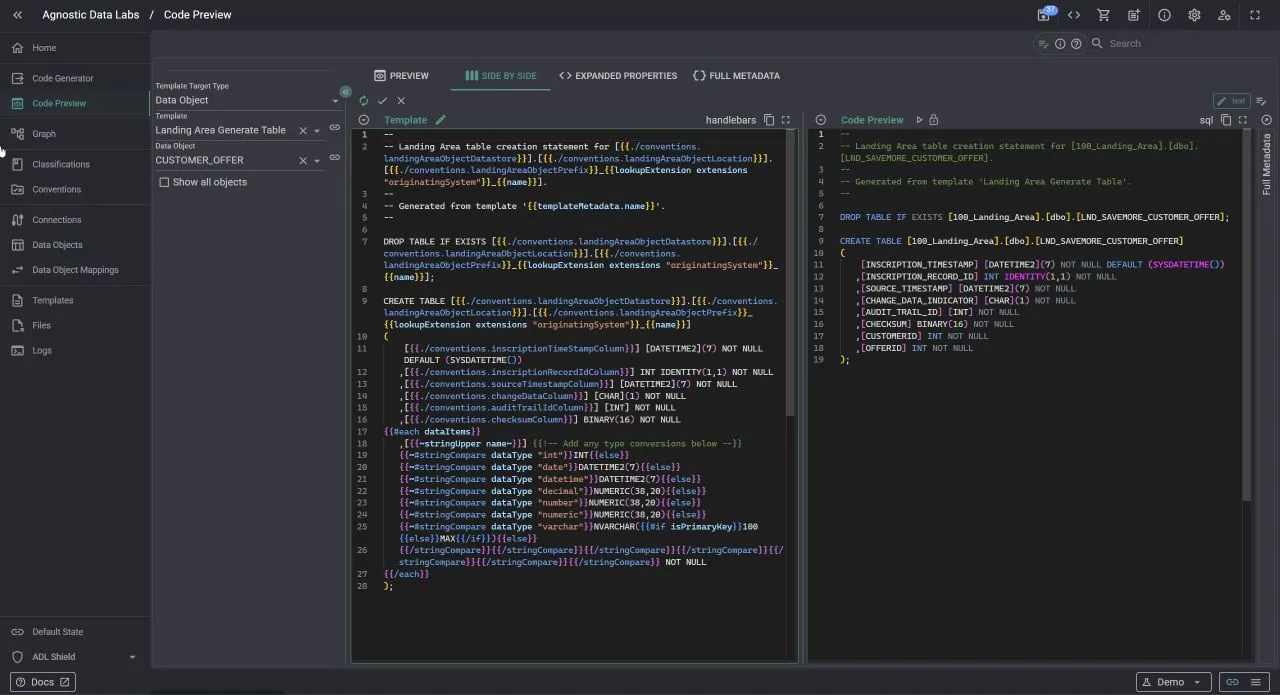Toggle the lines menu button in bottom bar
The width and height of the screenshot is (1280, 695).
tap(1255, 682)
